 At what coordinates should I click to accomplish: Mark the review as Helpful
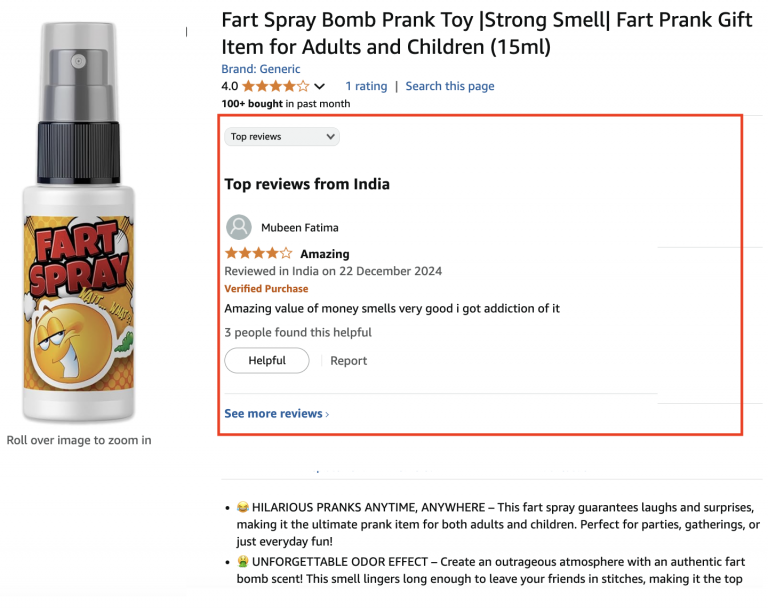coord(266,360)
